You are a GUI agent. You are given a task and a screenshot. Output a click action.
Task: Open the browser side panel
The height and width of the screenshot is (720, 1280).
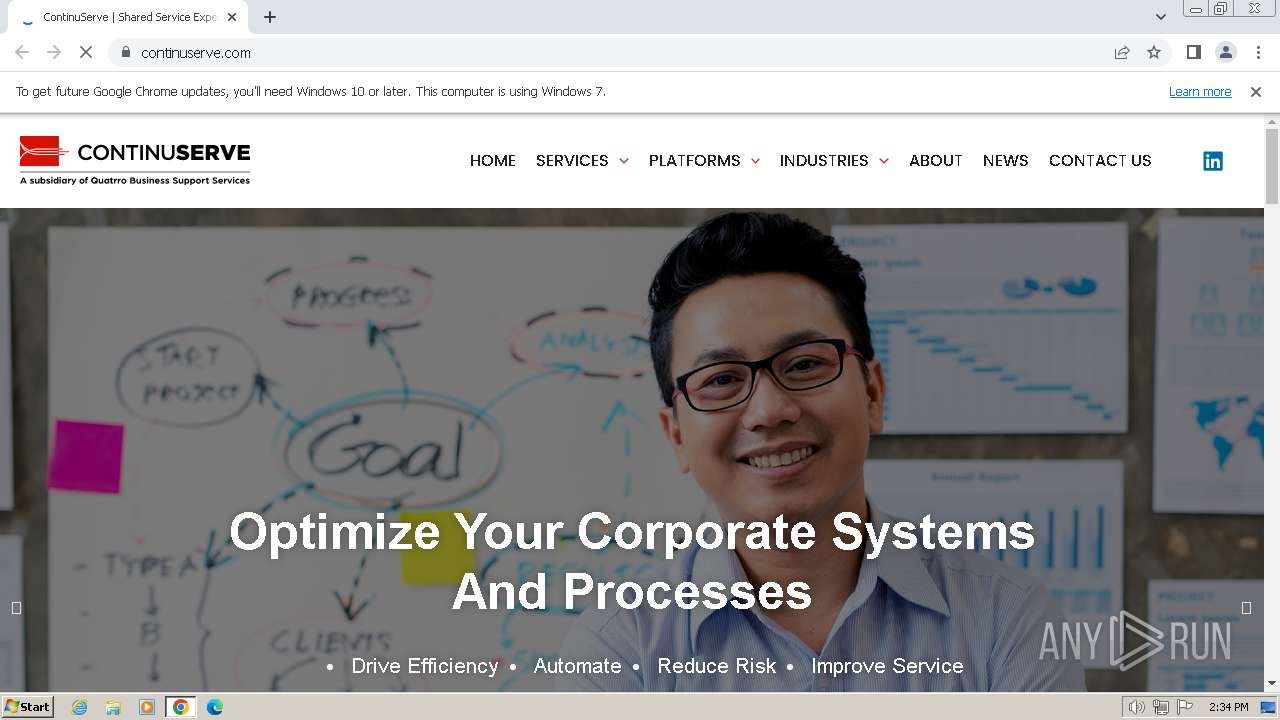tap(1193, 53)
